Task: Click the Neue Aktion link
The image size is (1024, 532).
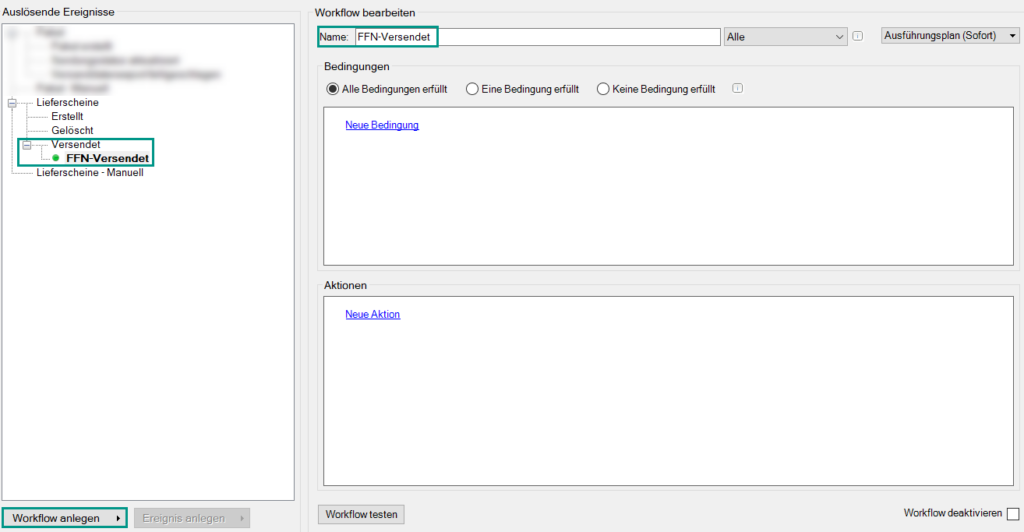Action: [372, 314]
